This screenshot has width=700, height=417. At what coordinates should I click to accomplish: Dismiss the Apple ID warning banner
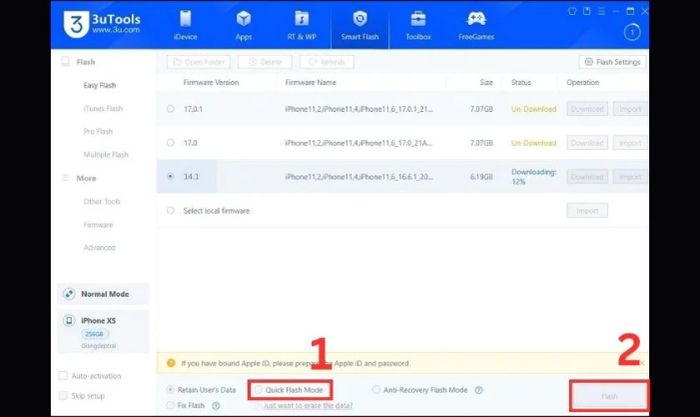pyautogui.click(x=642, y=363)
